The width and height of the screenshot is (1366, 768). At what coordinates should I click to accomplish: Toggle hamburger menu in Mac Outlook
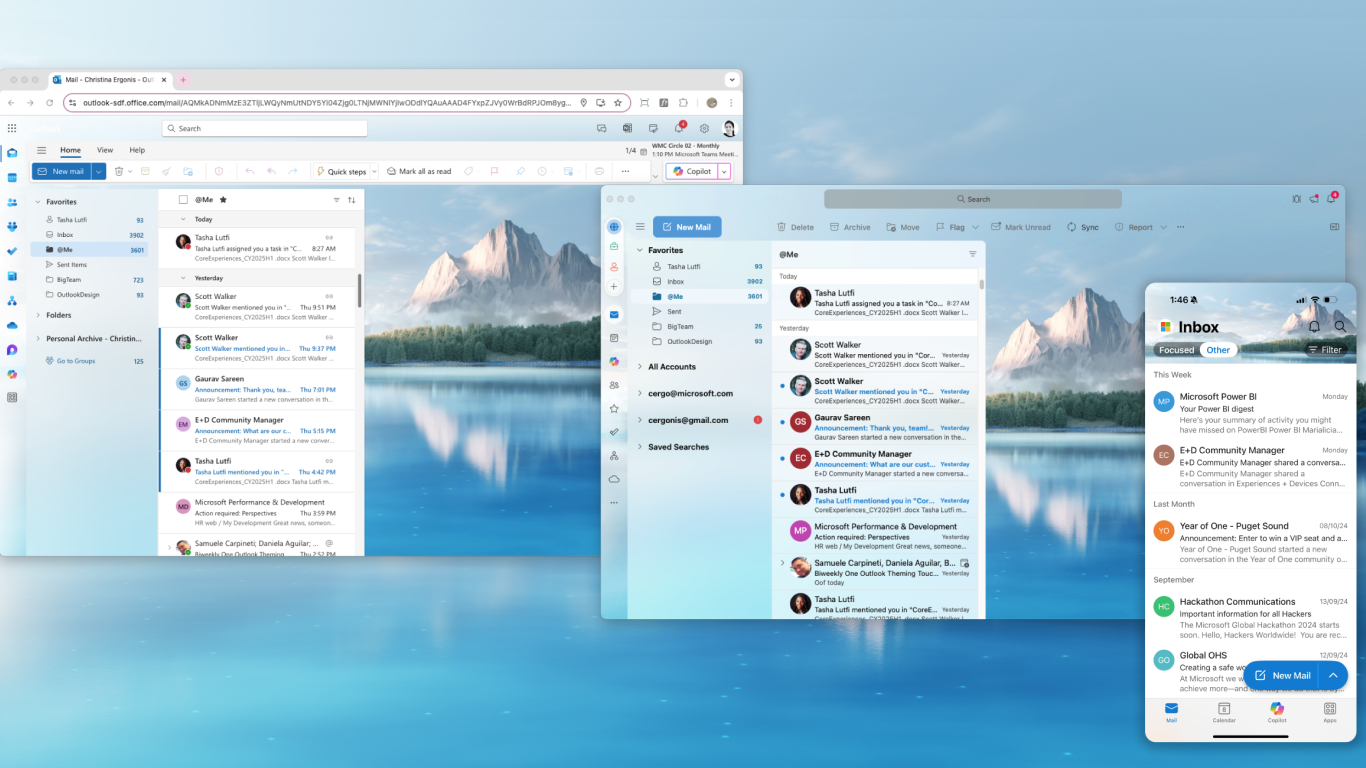tap(640, 227)
